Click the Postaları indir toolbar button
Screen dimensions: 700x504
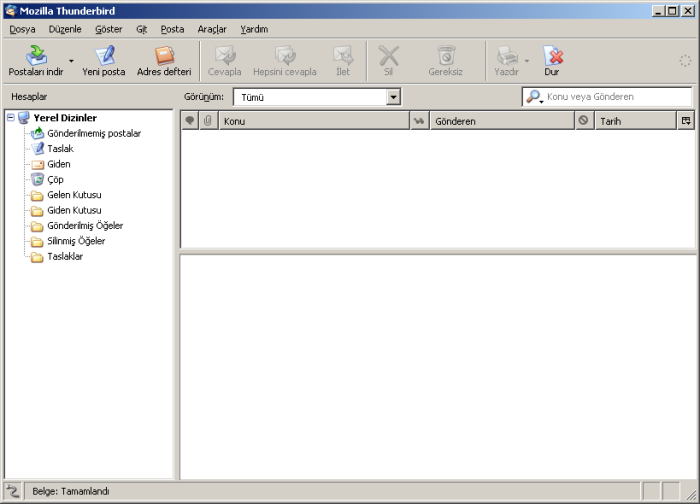36,61
